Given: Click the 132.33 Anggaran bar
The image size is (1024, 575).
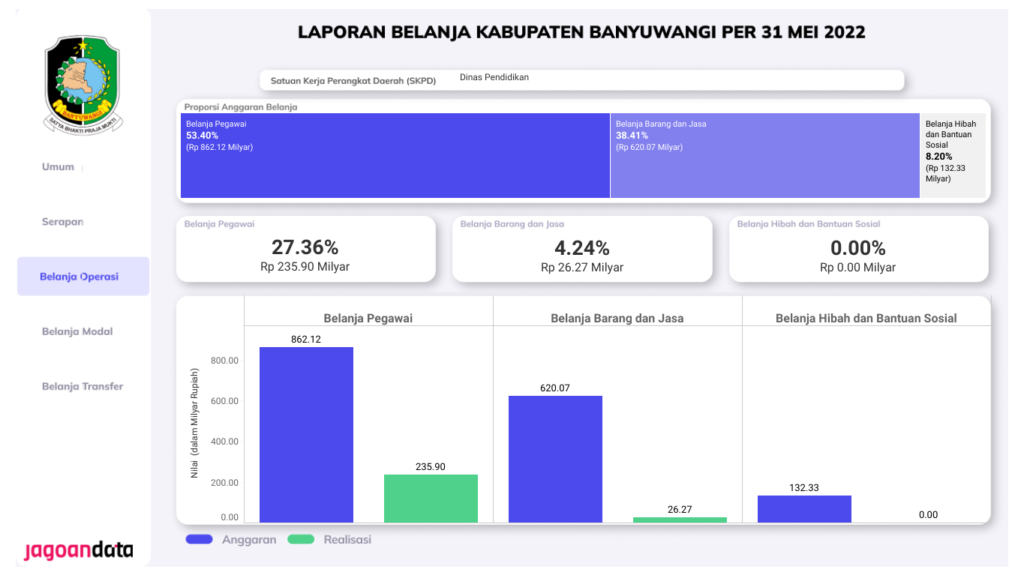Looking at the screenshot, I should (x=804, y=508).
